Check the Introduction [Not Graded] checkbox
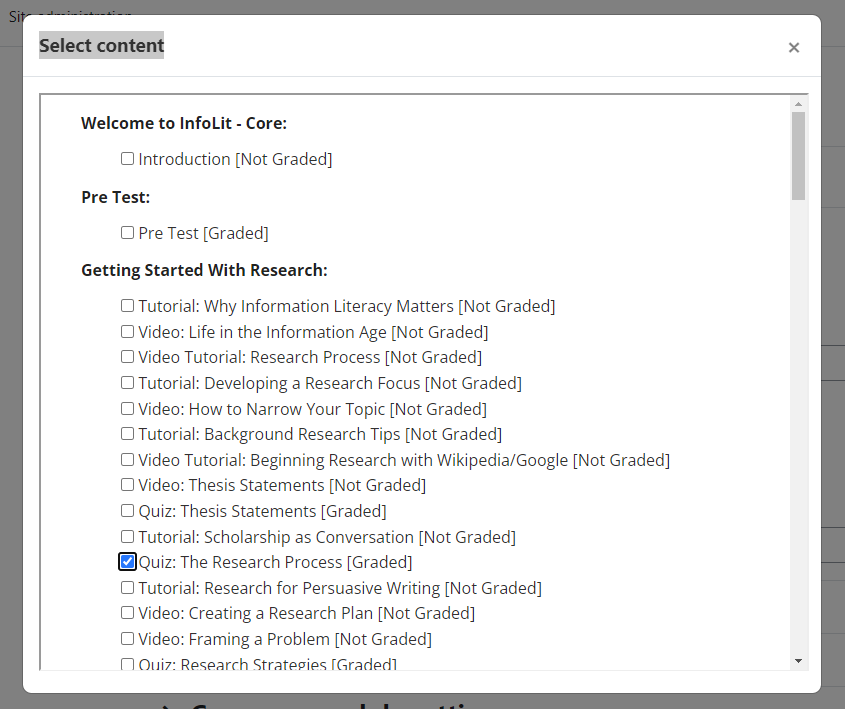Viewport: 845px width, 709px height. (x=127, y=158)
